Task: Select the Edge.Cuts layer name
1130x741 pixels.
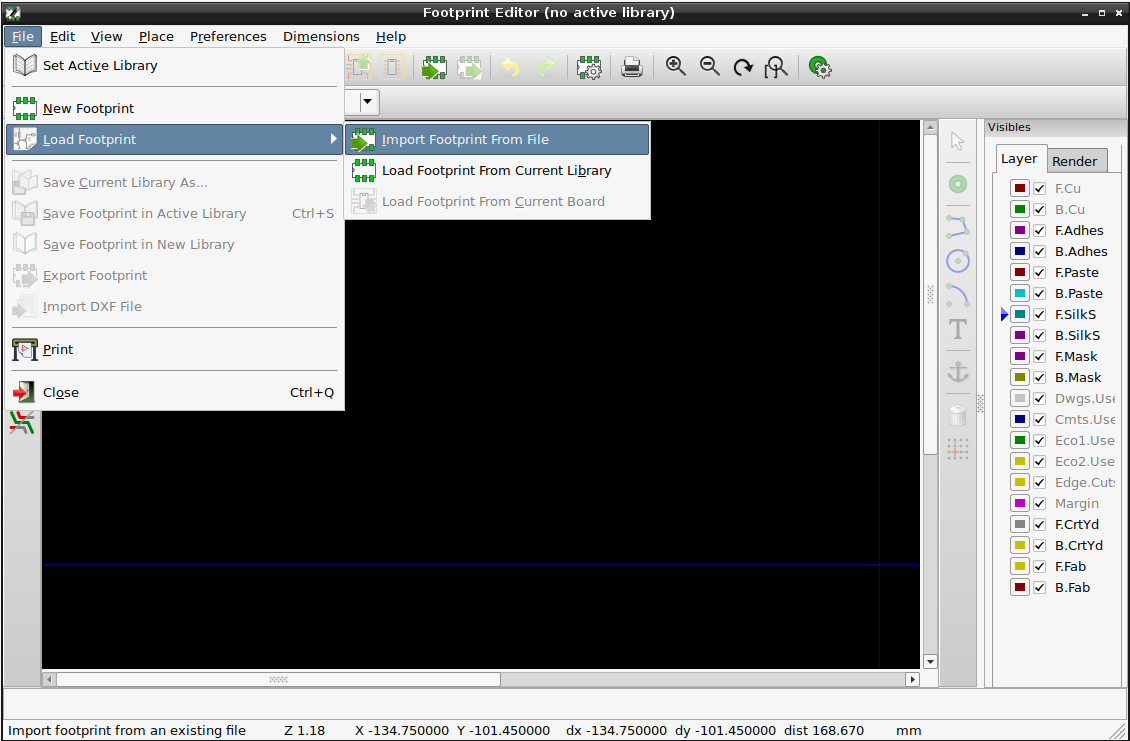Action: tap(1085, 483)
